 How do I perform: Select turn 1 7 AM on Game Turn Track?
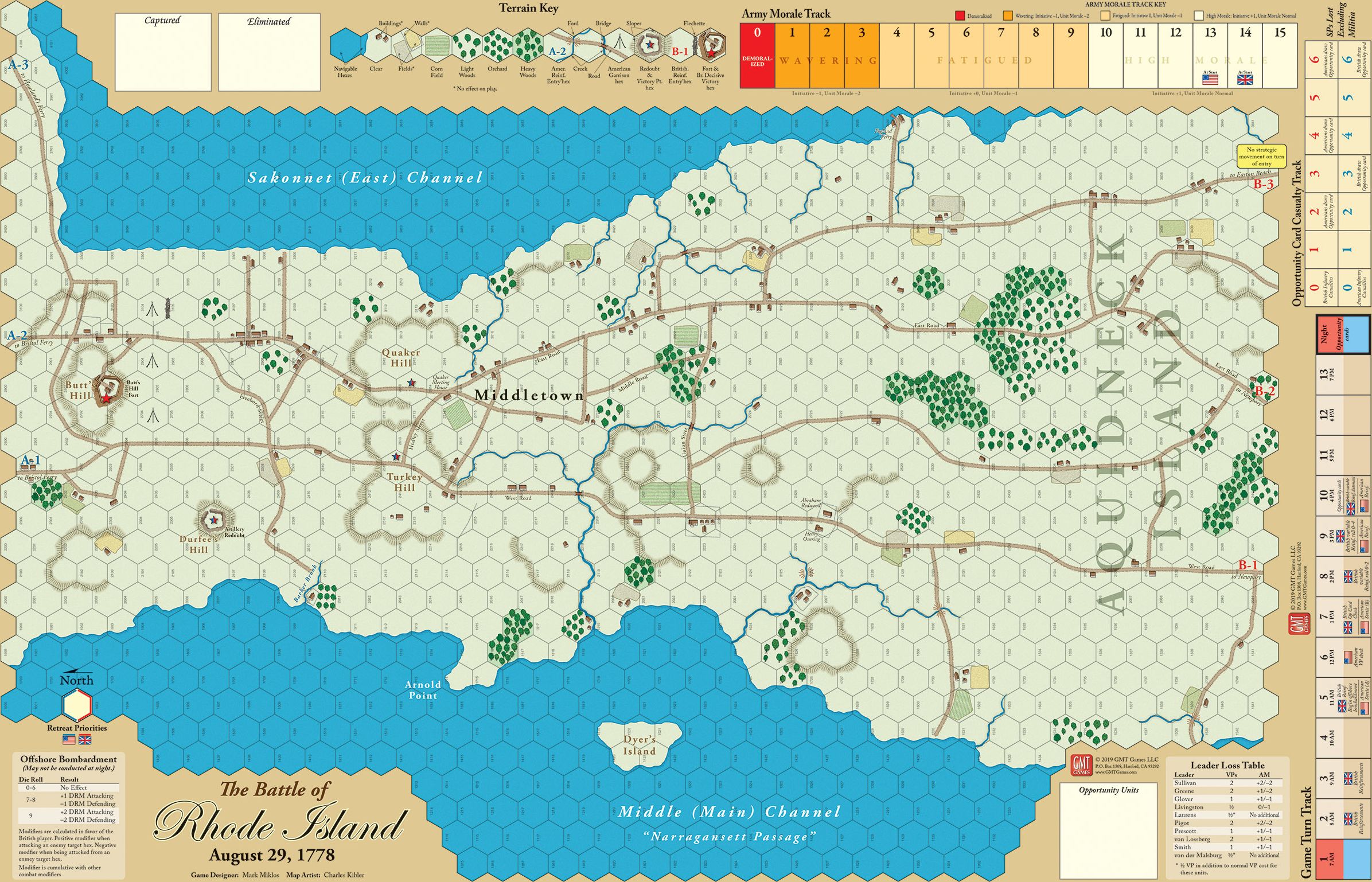(1342, 858)
